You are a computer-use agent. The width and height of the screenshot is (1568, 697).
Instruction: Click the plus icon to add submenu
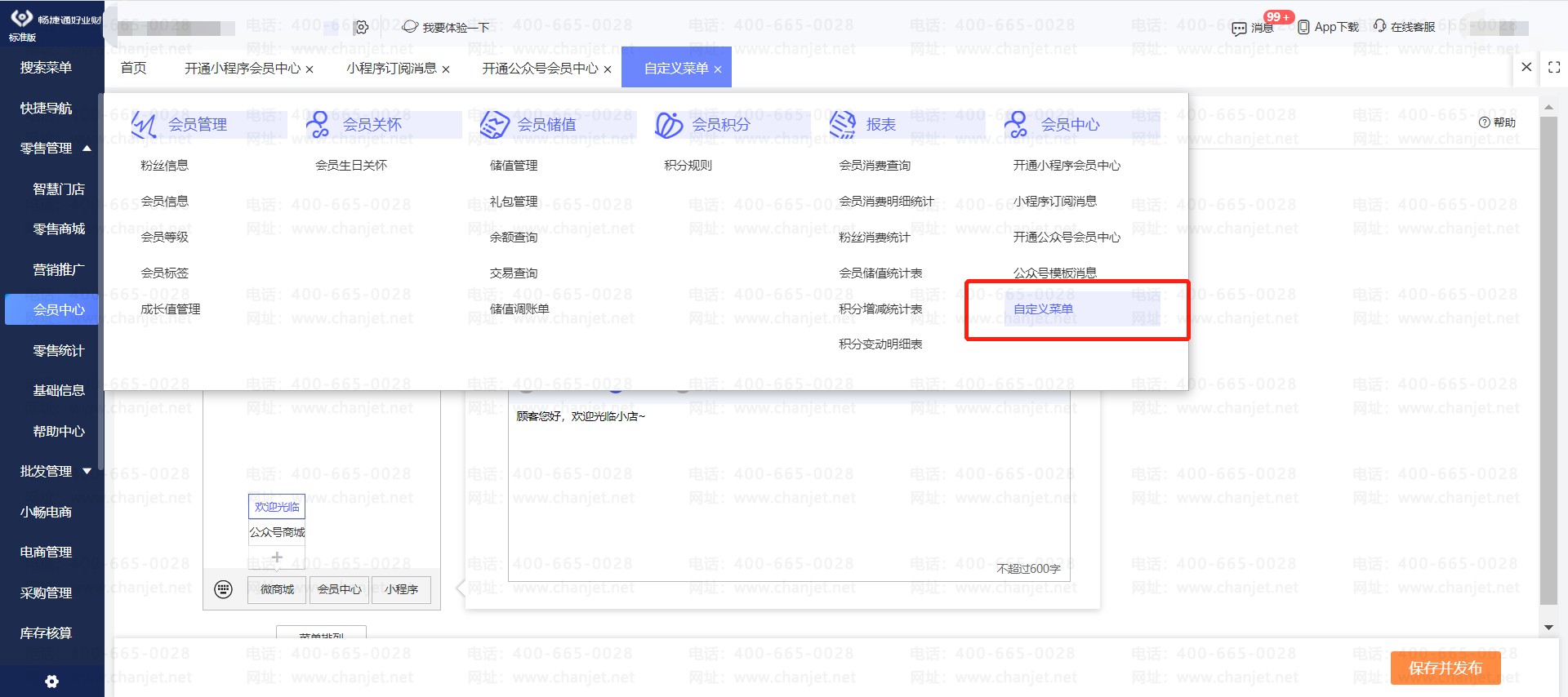[277, 557]
